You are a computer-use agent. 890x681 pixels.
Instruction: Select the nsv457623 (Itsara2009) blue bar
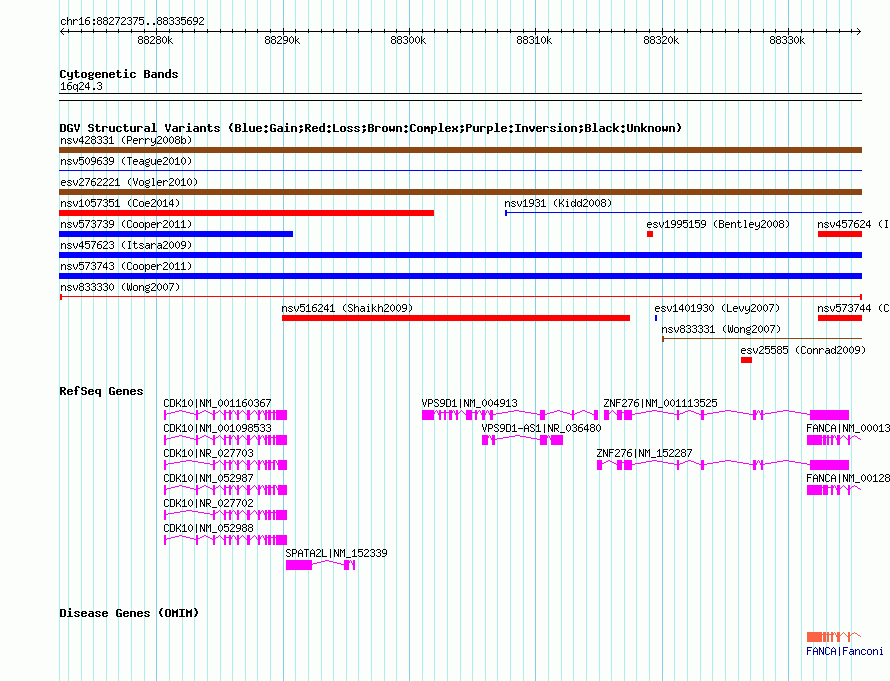click(460, 255)
